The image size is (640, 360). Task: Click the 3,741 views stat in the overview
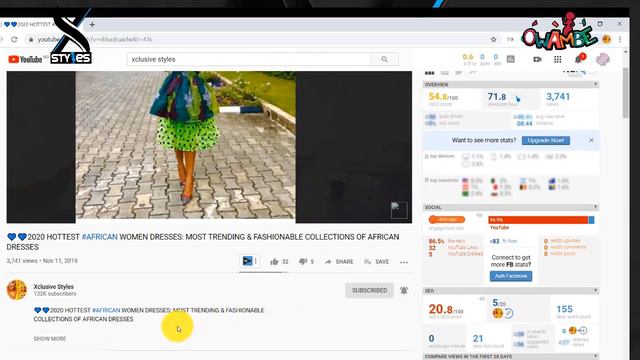558,97
